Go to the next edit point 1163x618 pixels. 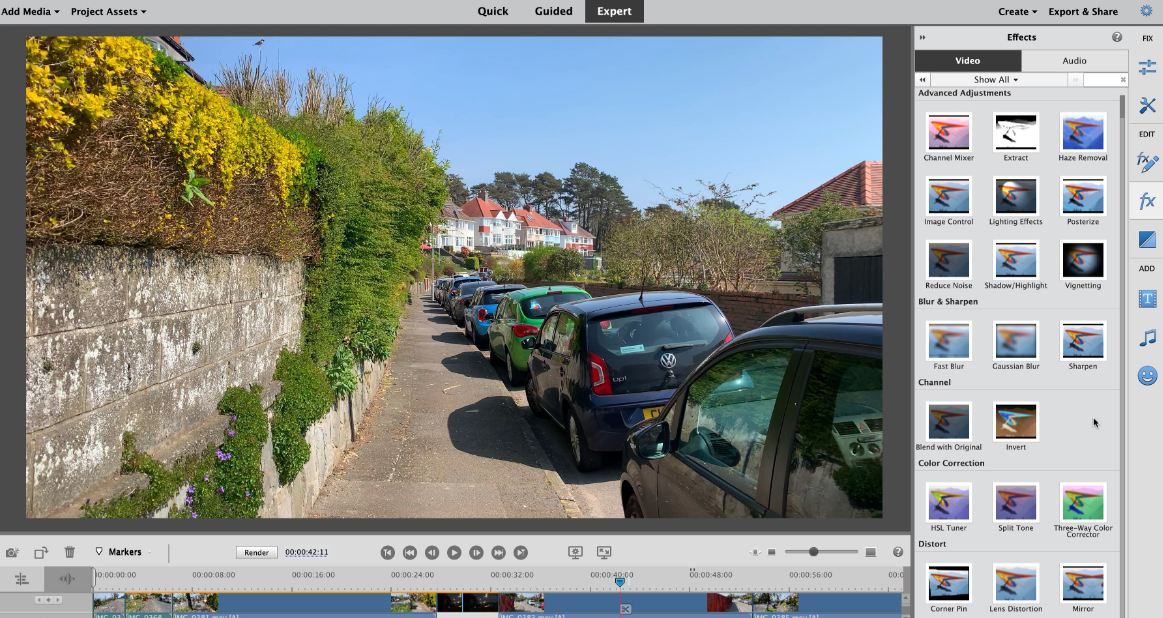521,552
